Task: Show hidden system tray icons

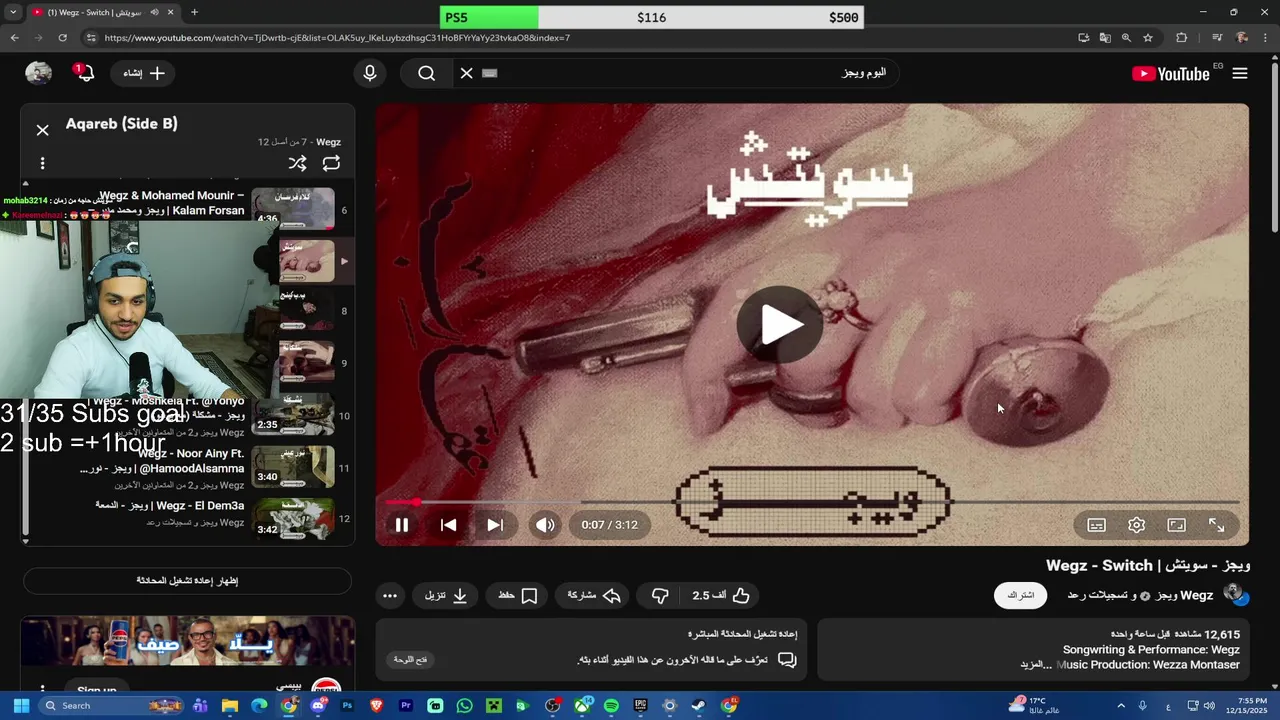Action: 1120,706
